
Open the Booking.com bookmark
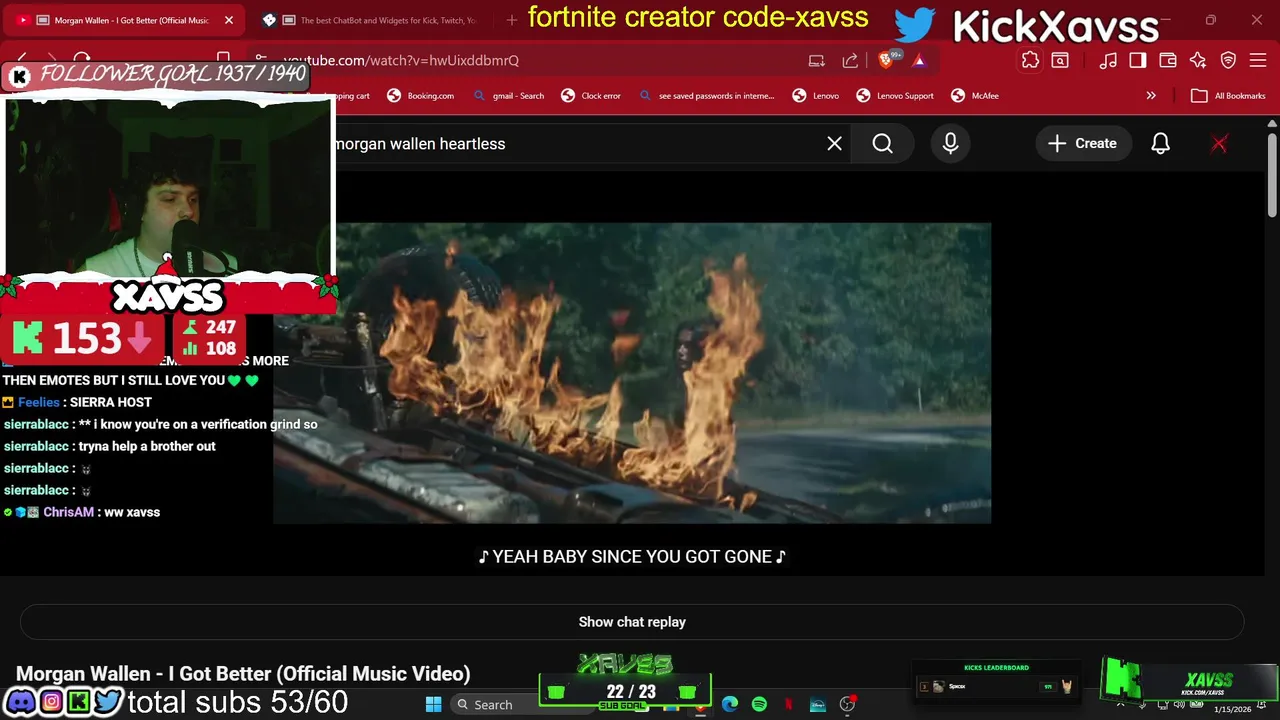point(421,96)
